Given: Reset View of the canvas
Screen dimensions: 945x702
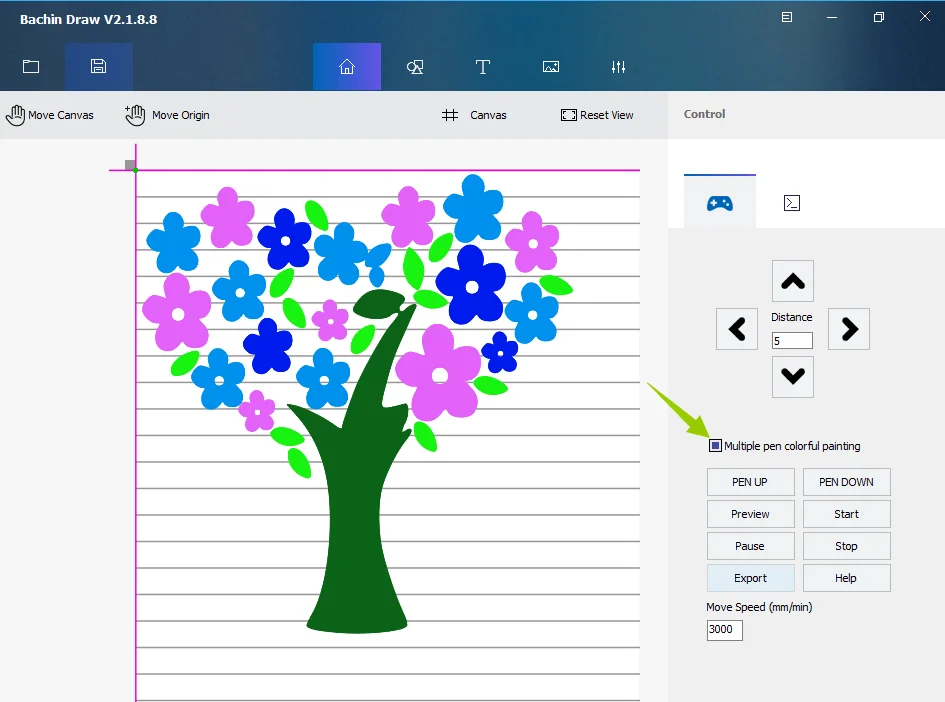Looking at the screenshot, I should click(597, 115).
